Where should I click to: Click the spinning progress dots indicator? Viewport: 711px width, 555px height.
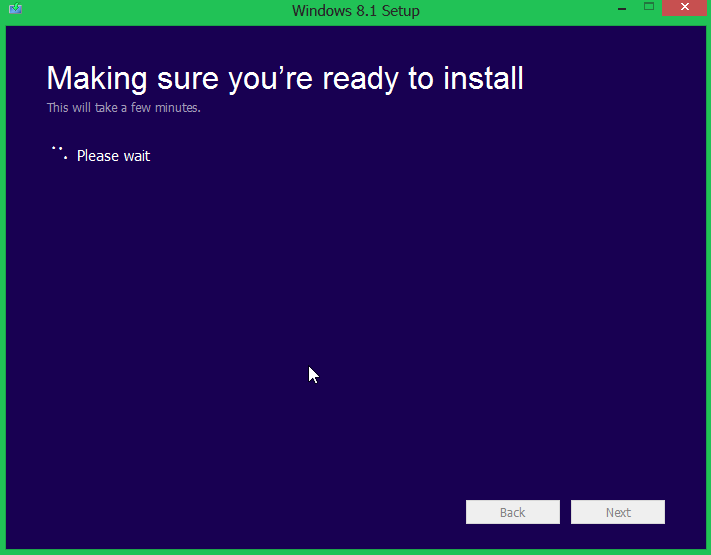click(59, 153)
